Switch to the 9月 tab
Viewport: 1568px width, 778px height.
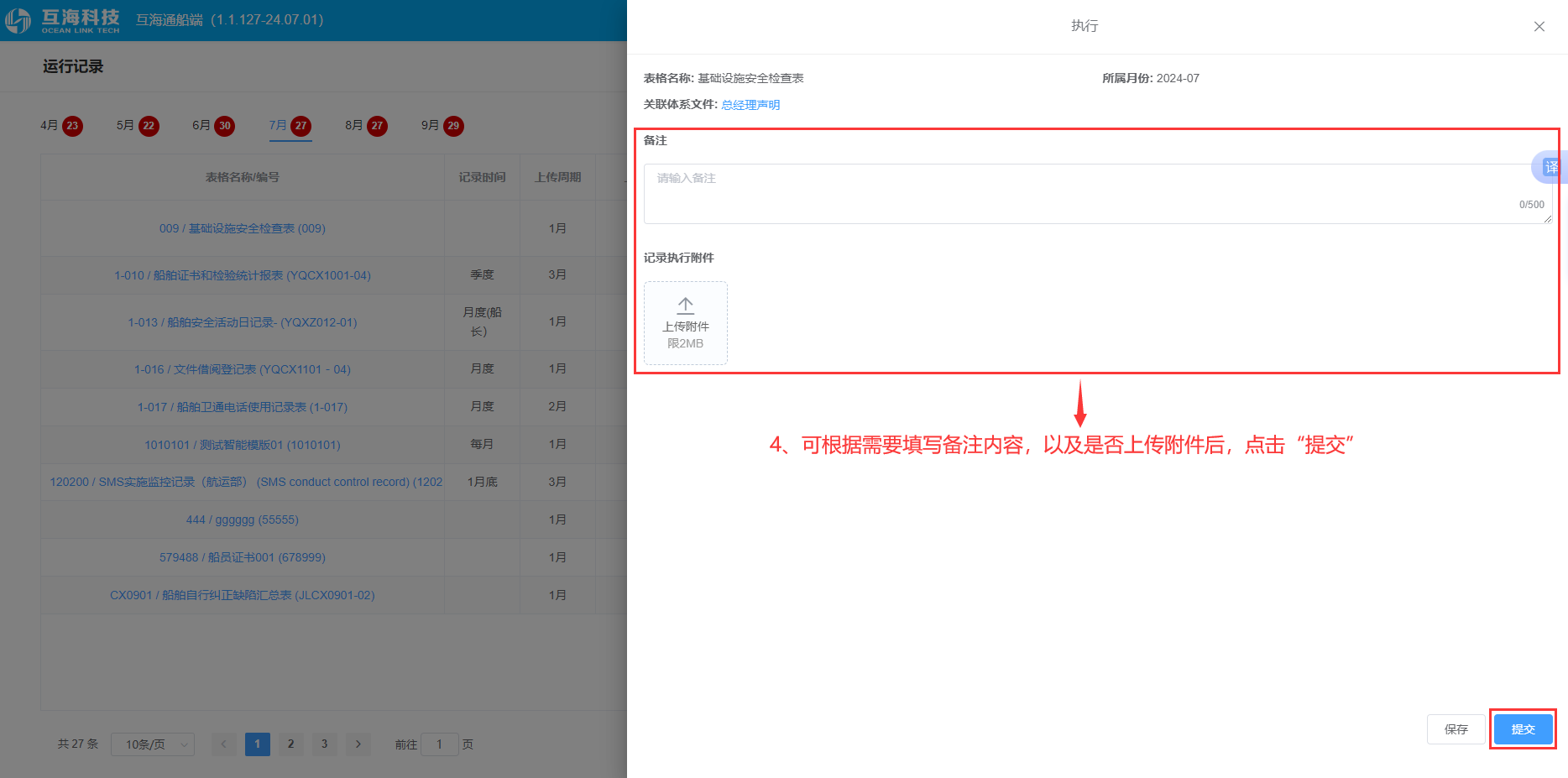coord(442,126)
